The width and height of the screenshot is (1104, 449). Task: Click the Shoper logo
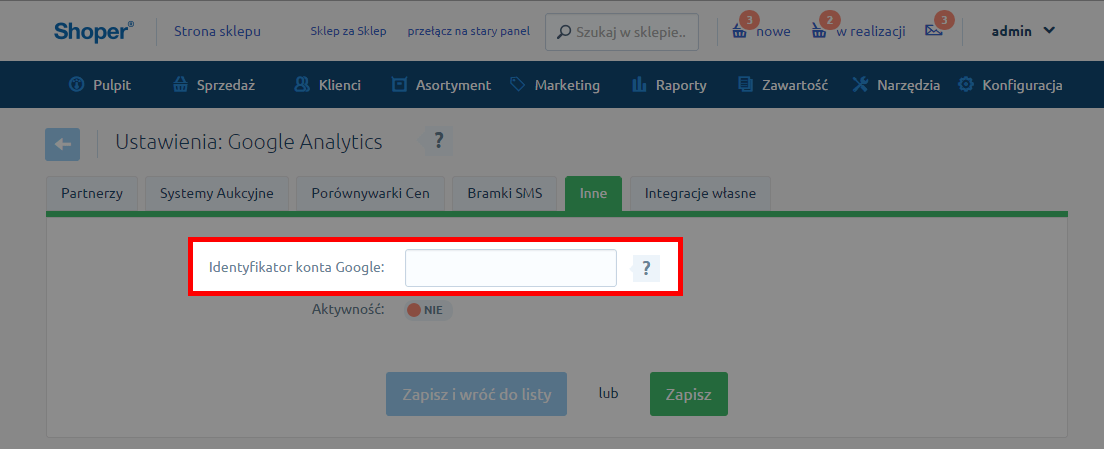click(94, 32)
